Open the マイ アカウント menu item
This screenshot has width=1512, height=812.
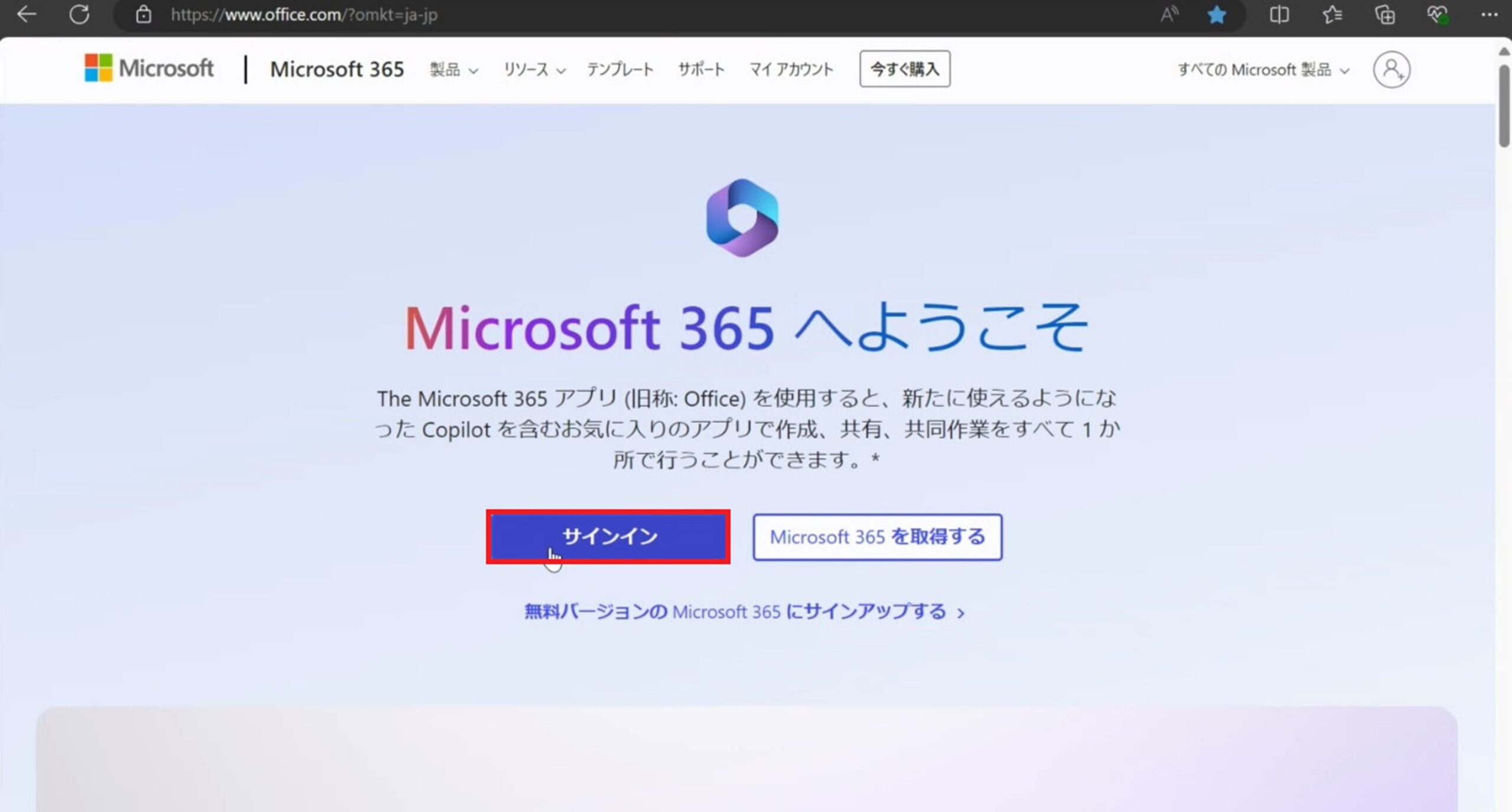791,70
